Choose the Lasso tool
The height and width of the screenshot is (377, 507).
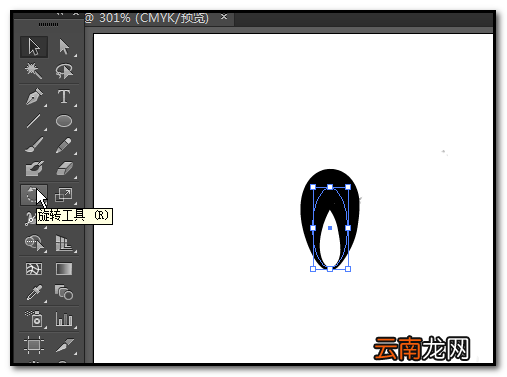pyautogui.click(x=64, y=71)
